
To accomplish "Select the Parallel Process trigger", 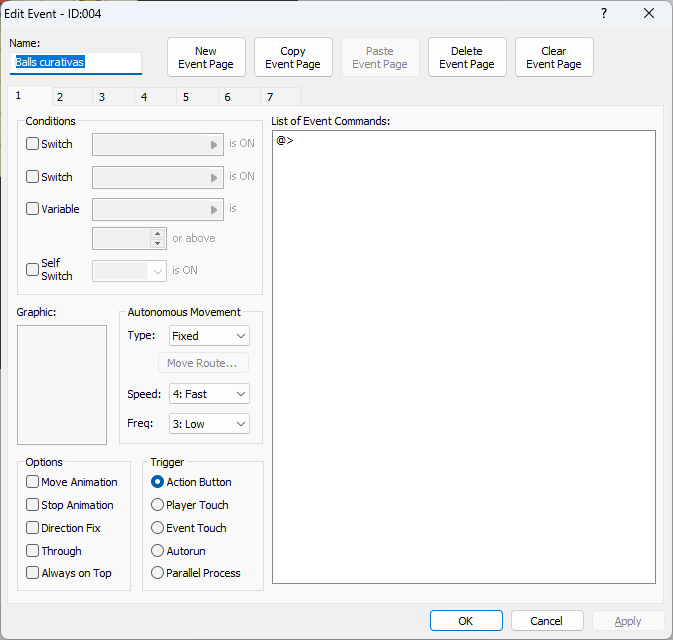I will click(x=158, y=574).
